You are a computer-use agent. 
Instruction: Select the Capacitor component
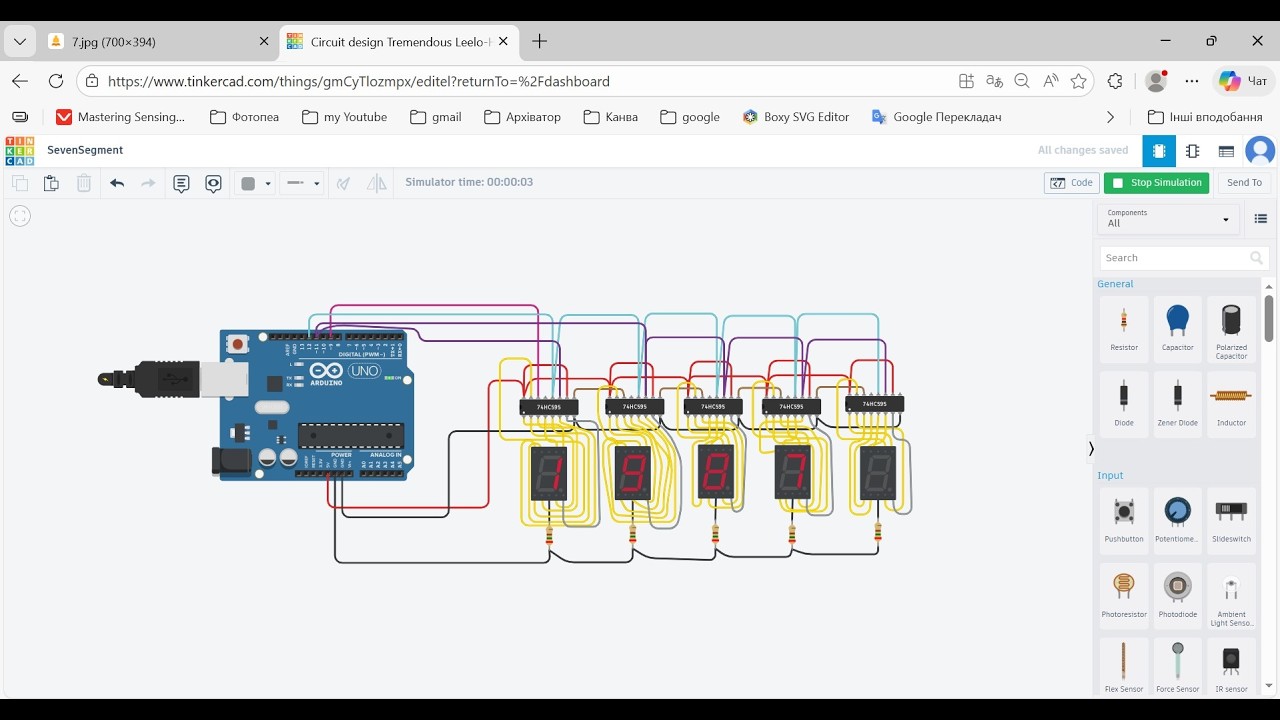pos(1178,329)
